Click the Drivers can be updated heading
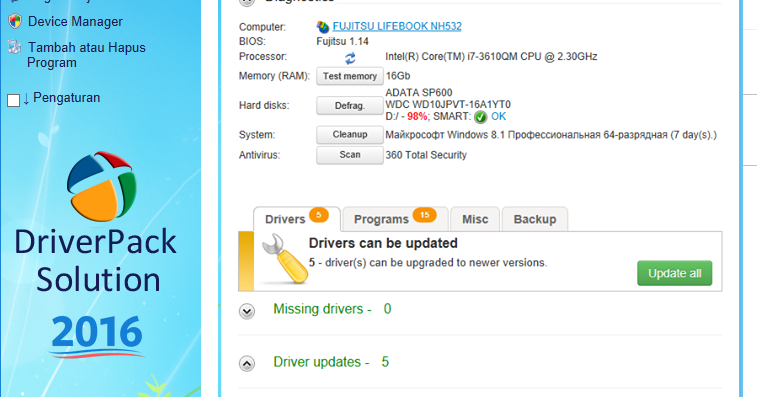 point(383,243)
